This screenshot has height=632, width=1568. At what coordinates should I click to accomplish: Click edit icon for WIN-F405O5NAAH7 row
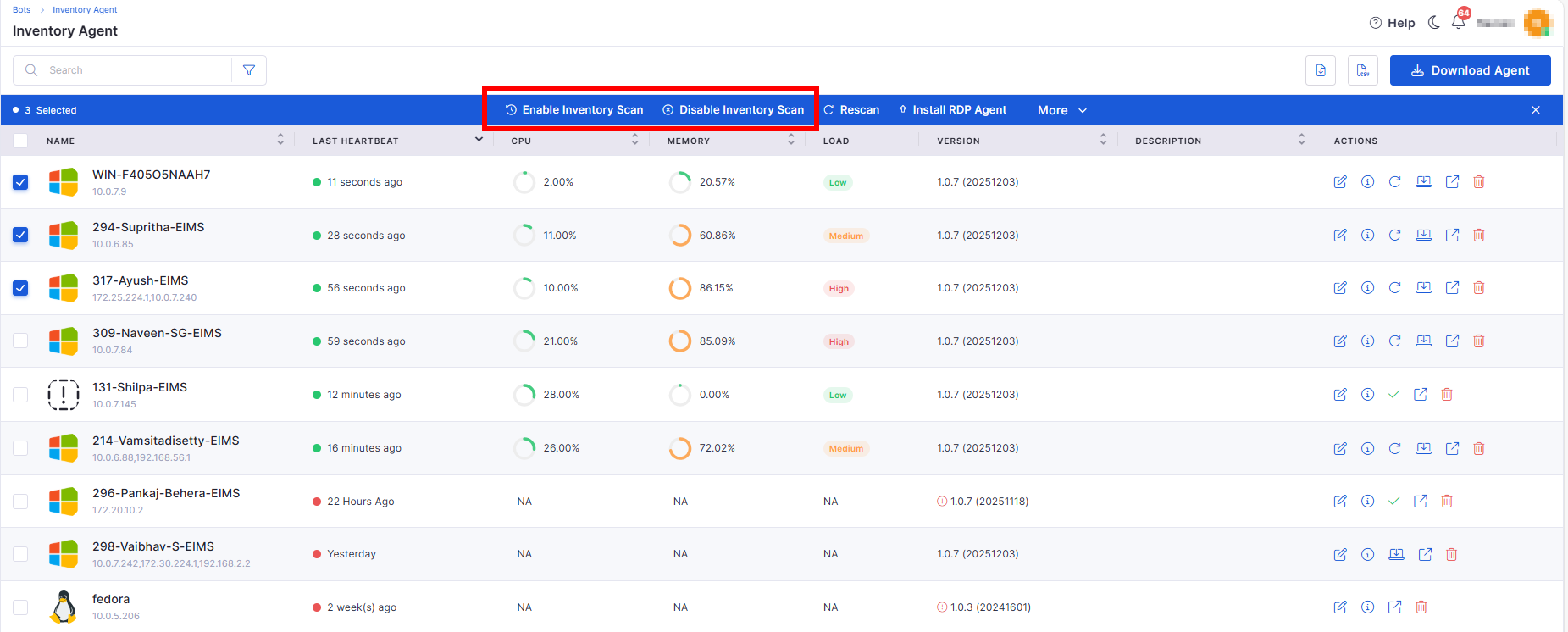1340,182
